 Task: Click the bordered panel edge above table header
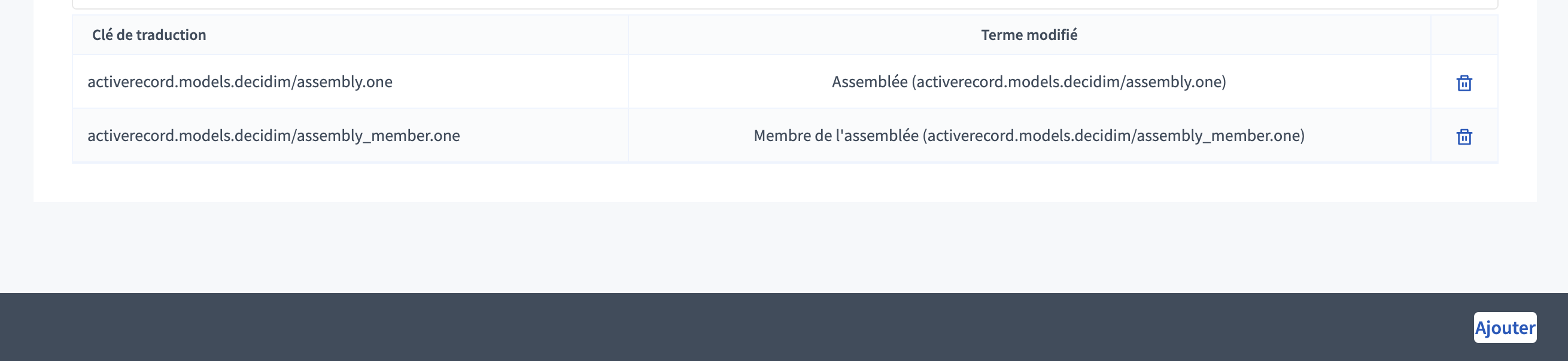pos(784,6)
